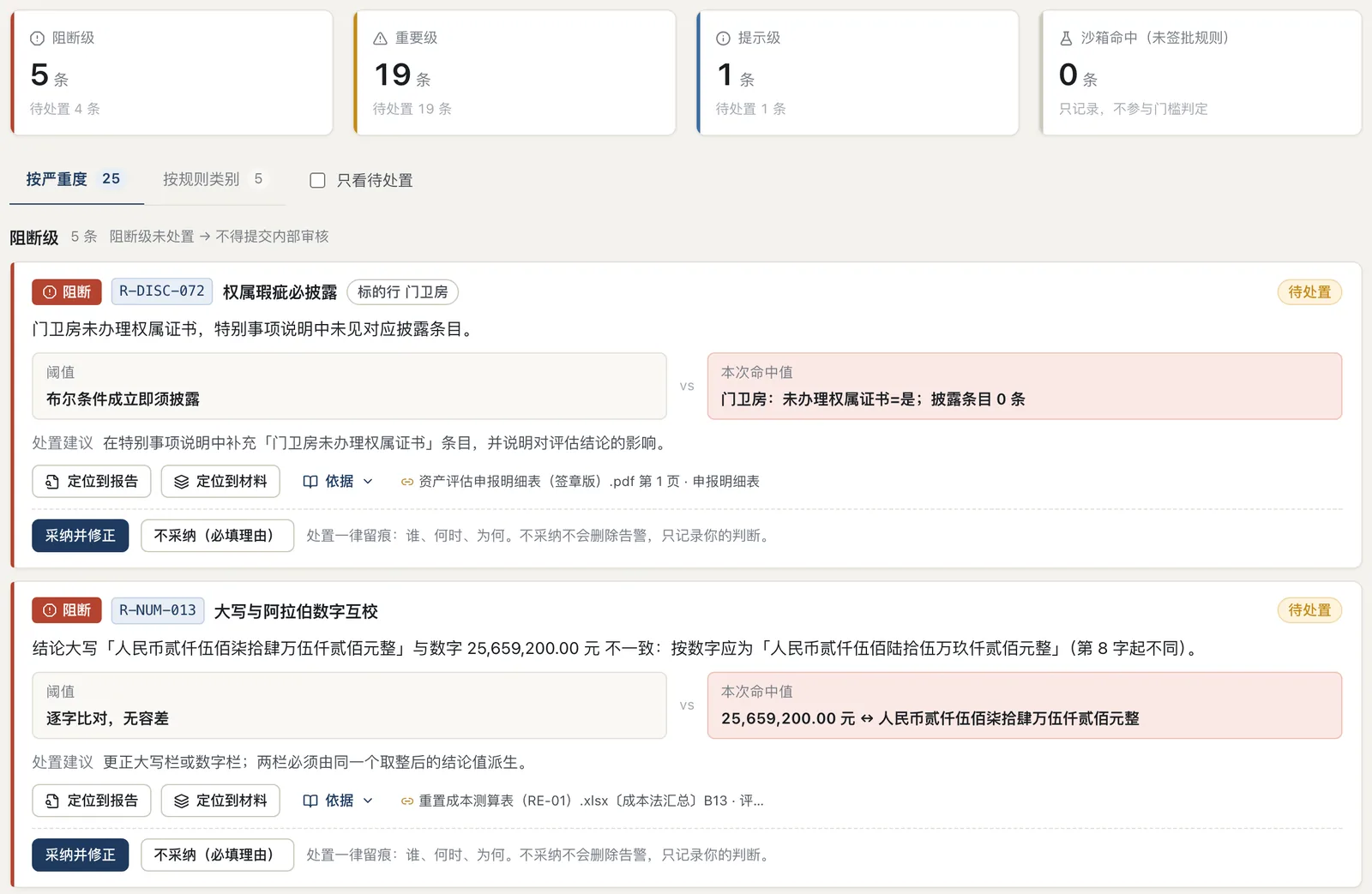The width and height of the screenshot is (1372, 894).
Task: Click the arrow icon in 阻断级未处置 note
Action: click(x=205, y=237)
